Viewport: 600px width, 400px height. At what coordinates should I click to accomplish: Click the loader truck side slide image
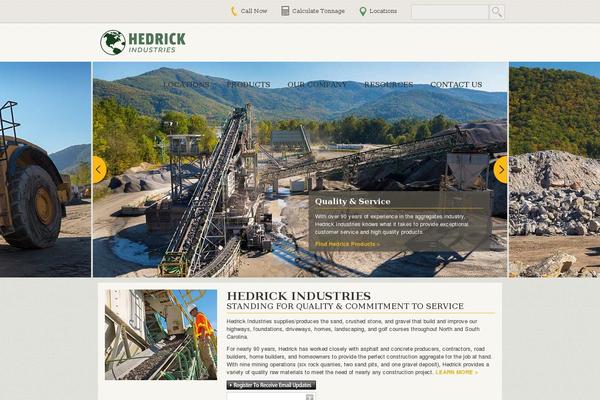(x=46, y=170)
